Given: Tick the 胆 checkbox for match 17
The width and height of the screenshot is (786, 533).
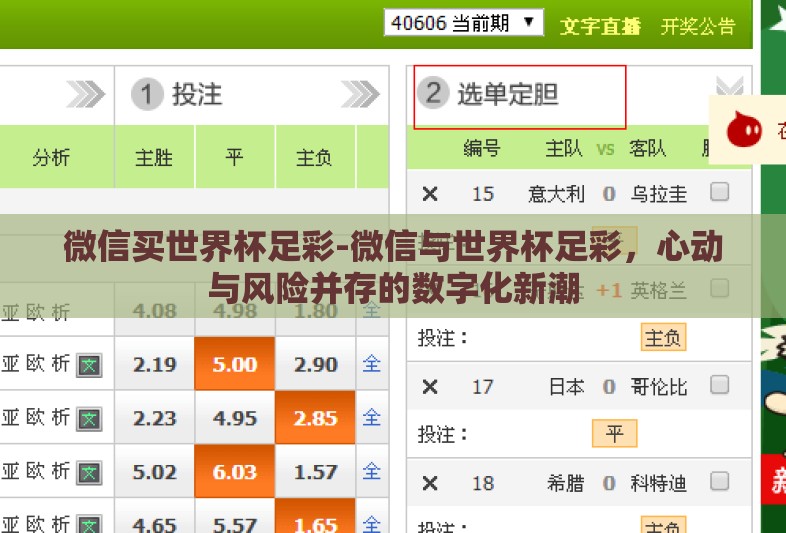Looking at the screenshot, I should click(719, 385).
